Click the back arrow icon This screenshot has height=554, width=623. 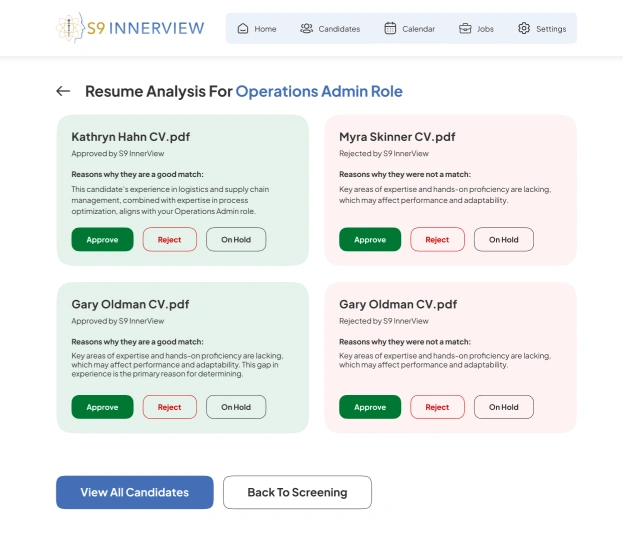point(63,91)
